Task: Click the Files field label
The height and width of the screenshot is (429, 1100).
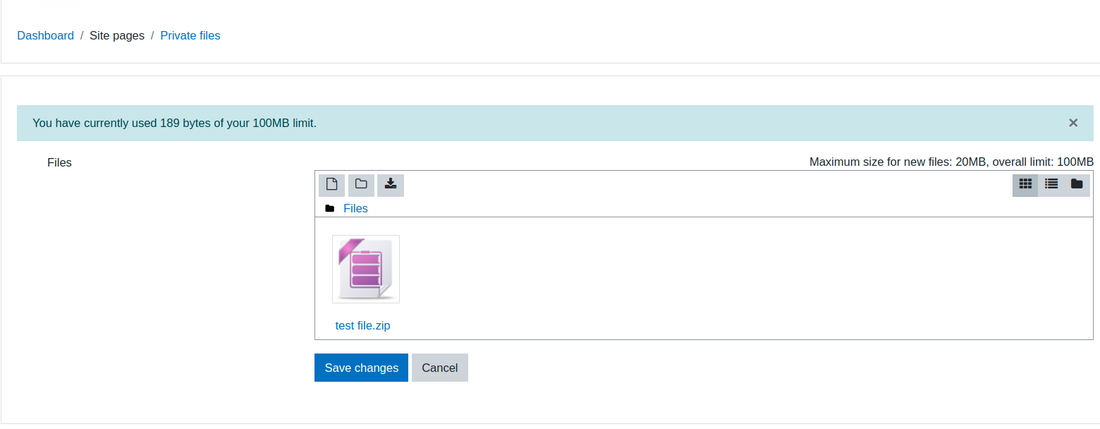Action: tap(60, 163)
